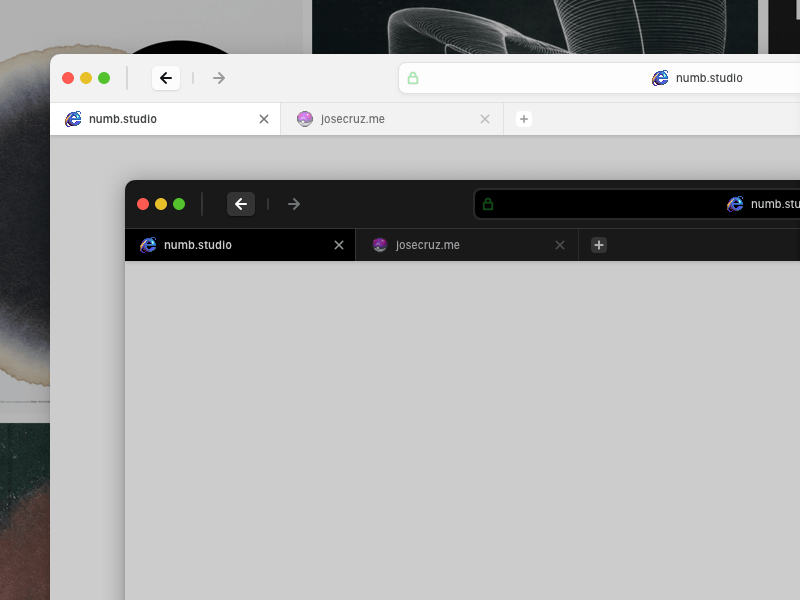Click the red close button of light window
The height and width of the screenshot is (600, 800).
[x=68, y=78]
